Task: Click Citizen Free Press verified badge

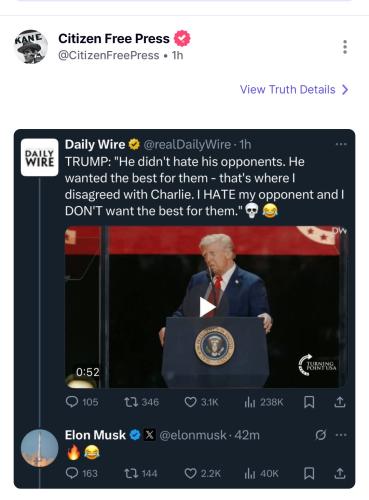Action: 182,38
